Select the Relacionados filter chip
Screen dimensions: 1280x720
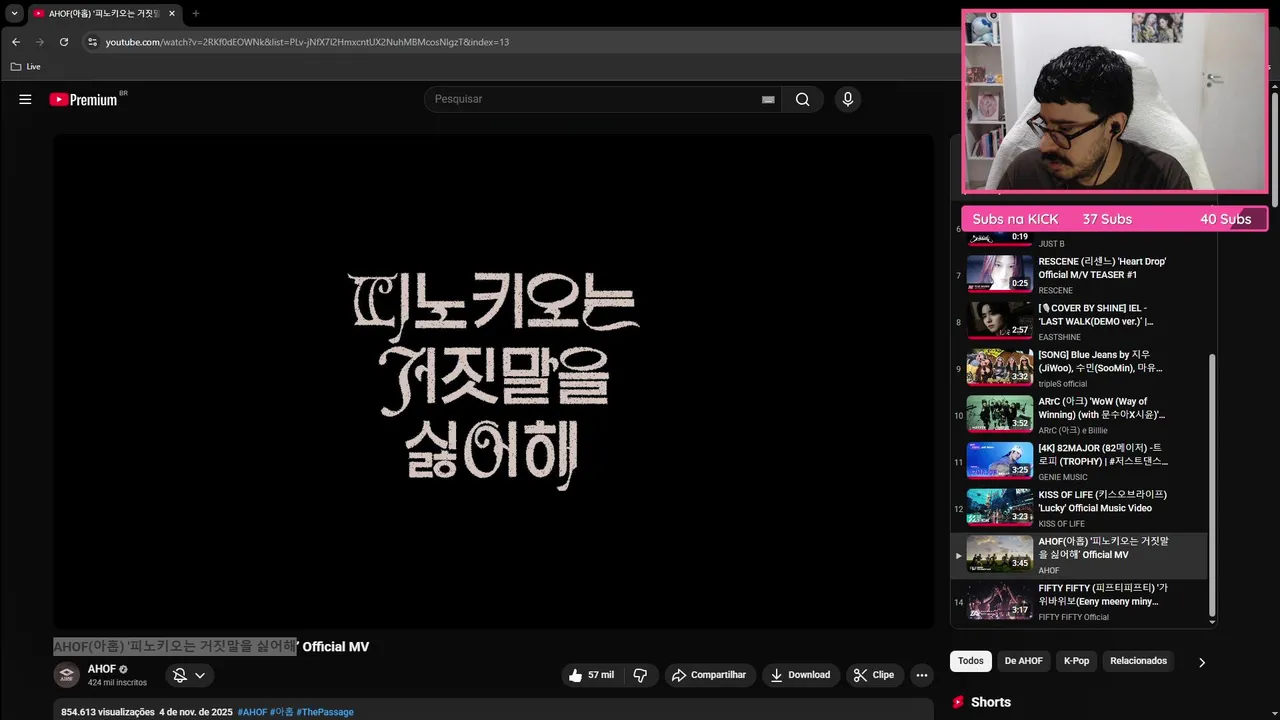[1138, 661]
